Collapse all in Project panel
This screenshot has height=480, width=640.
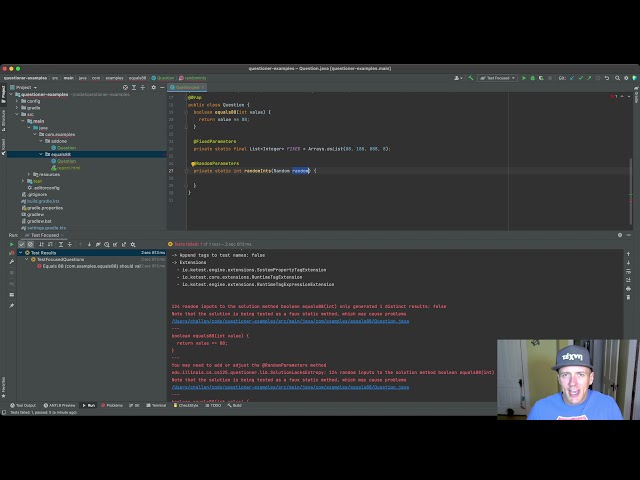(142, 87)
